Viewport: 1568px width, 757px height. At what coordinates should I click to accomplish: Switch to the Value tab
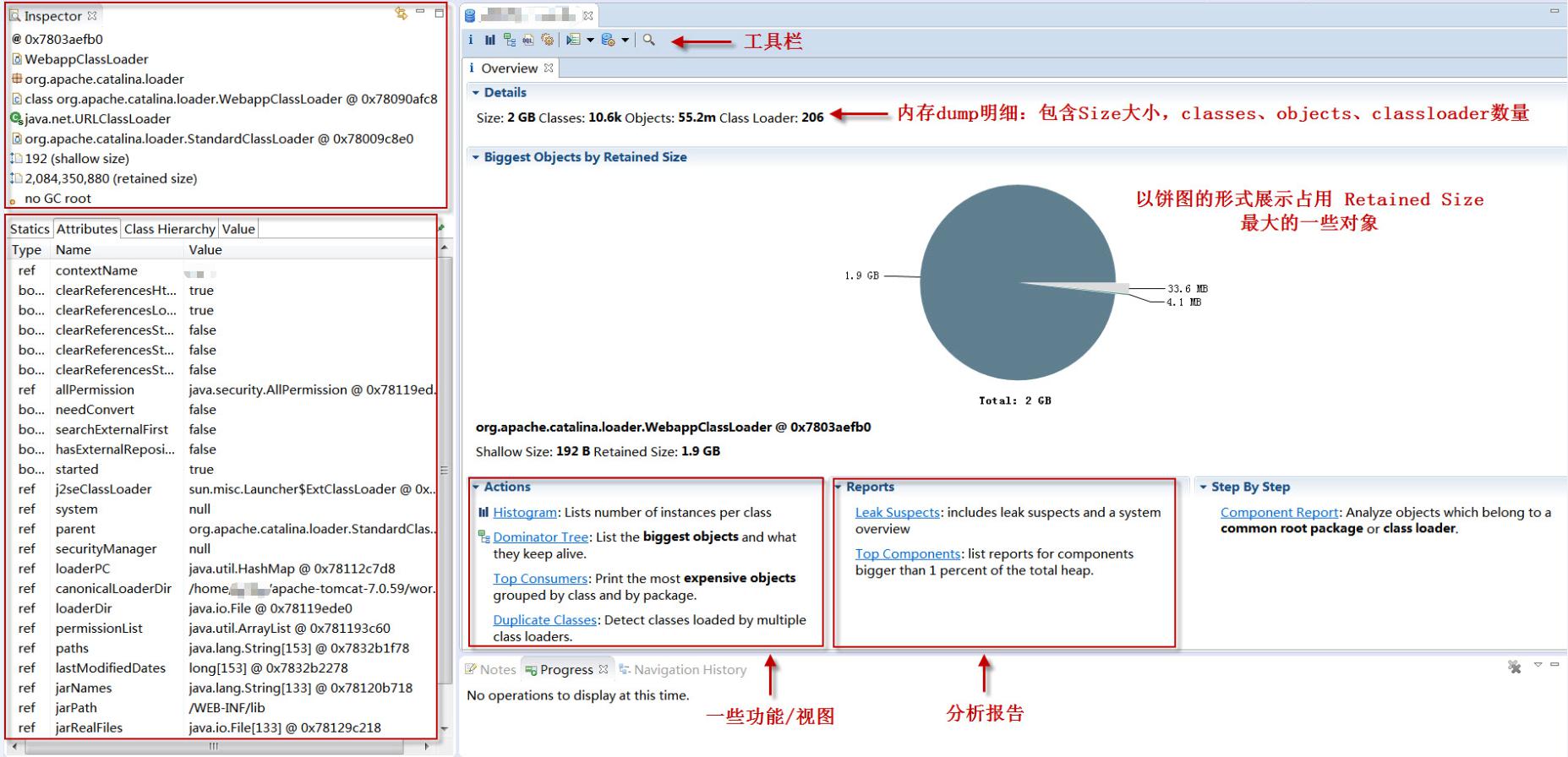point(238,229)
